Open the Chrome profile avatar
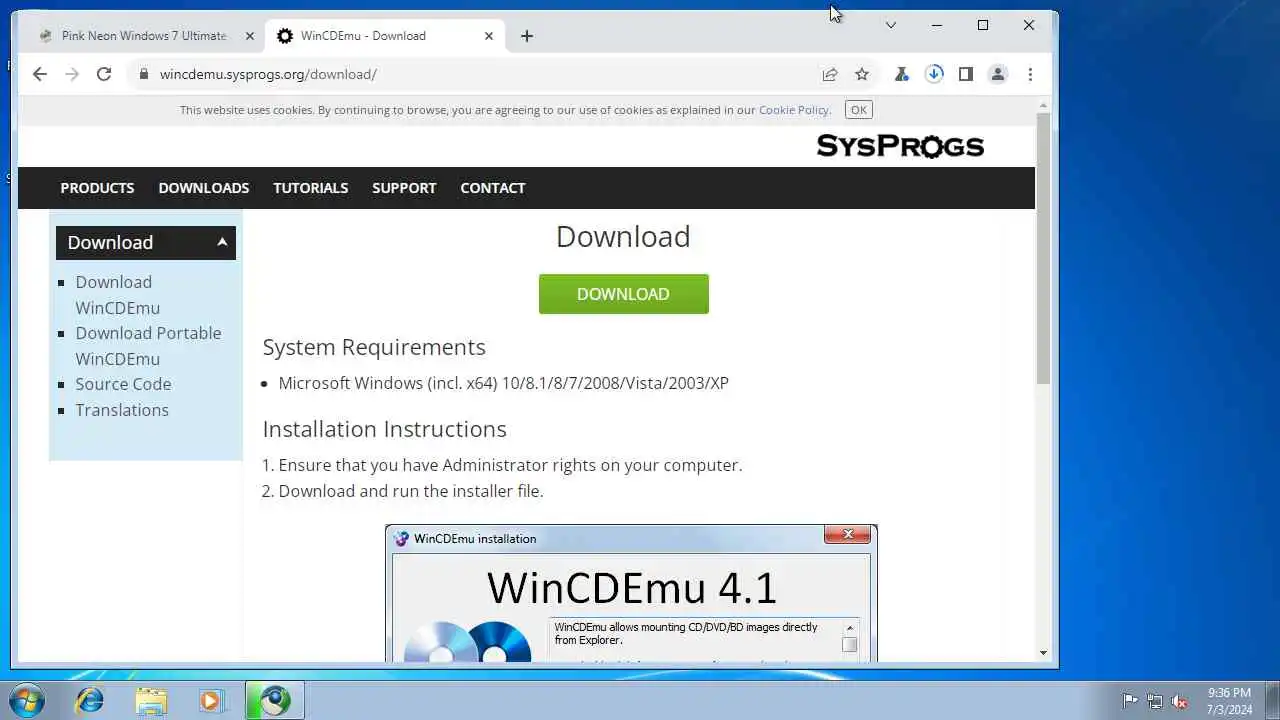1280x720 pixels. click(x=997, y=74)
